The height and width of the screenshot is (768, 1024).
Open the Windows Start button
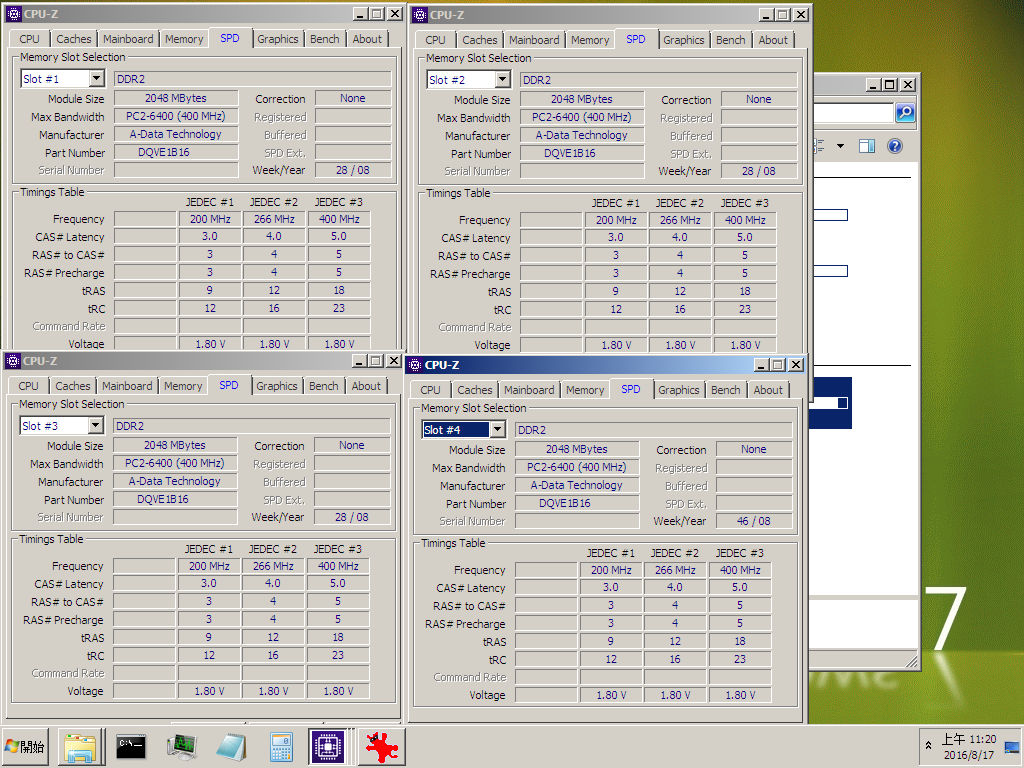click(26, 746)
